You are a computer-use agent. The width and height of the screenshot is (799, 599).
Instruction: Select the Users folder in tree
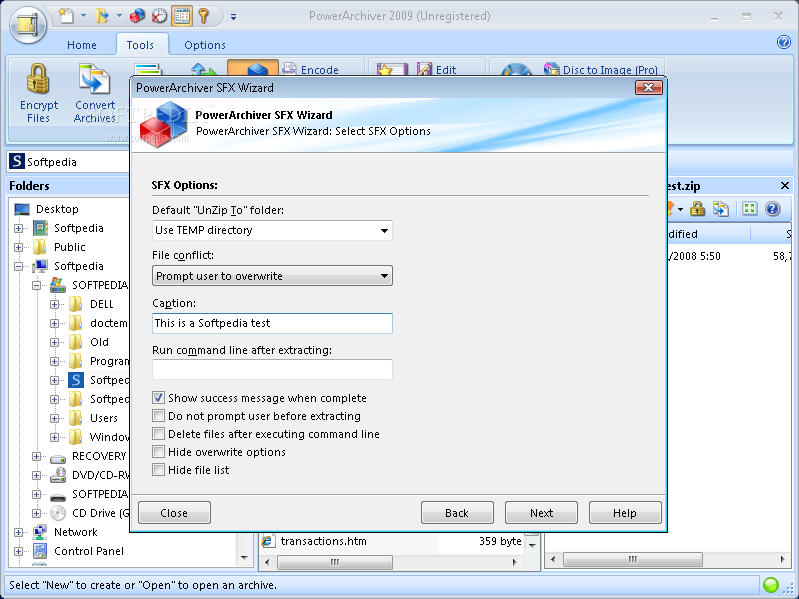[104, 418]
